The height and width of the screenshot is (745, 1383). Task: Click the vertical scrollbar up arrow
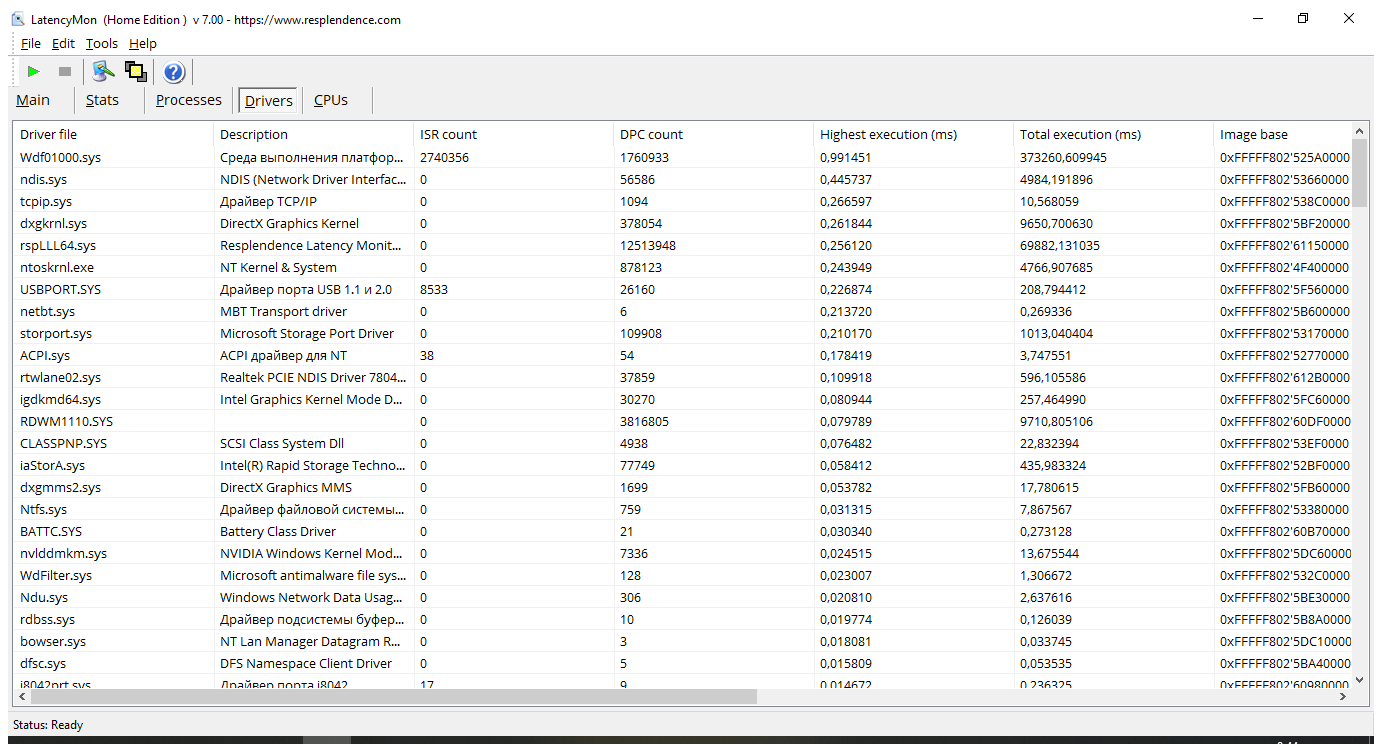pos(1359,130)
